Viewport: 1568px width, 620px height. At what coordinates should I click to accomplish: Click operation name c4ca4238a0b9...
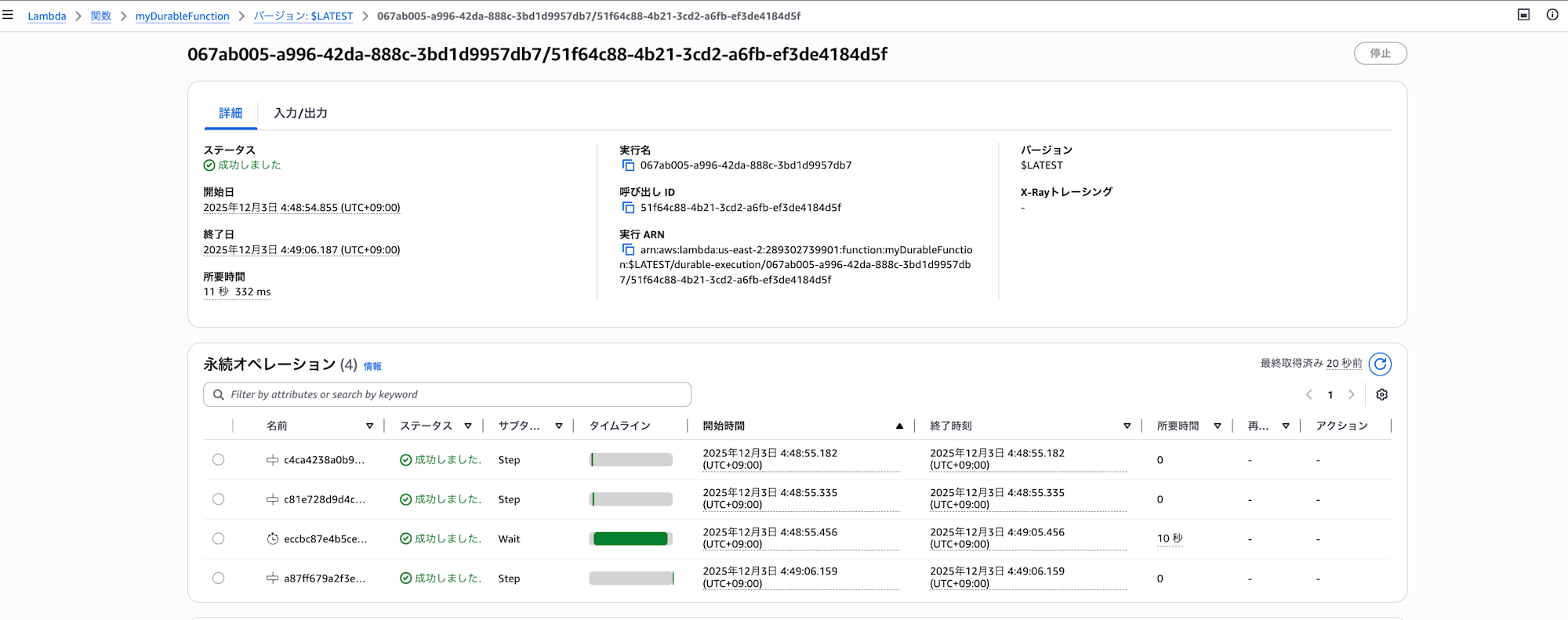(325, 460)
